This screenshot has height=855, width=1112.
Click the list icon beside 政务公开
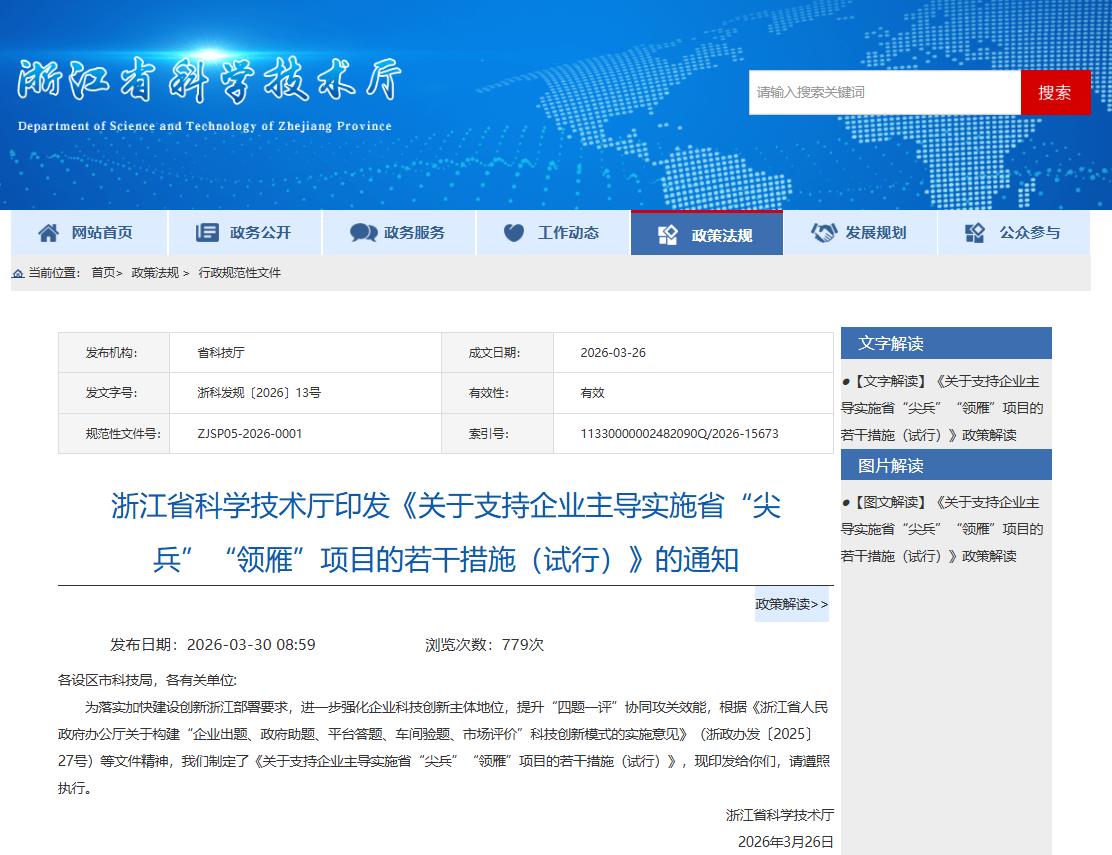pos(207,233)
